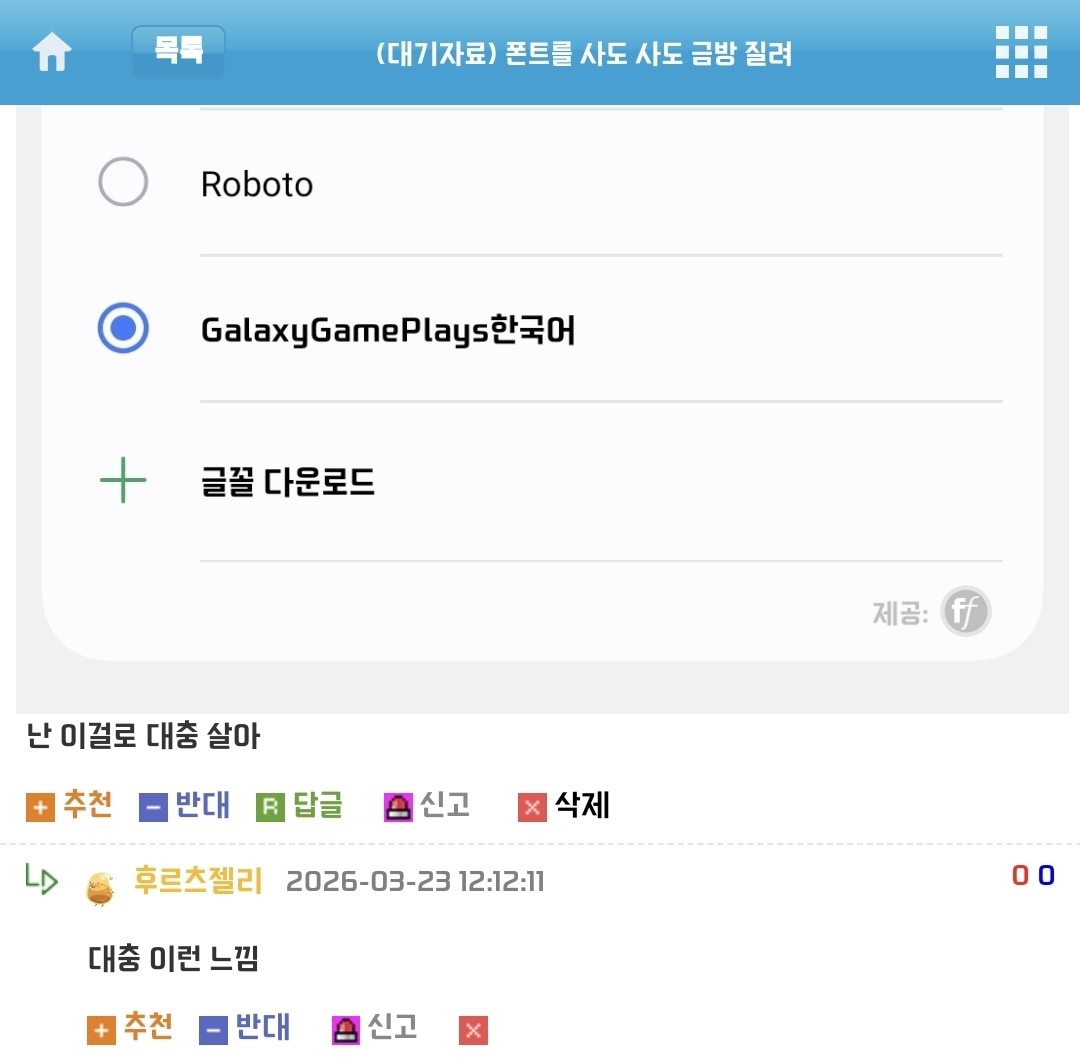Report 후르츠젤리's reply with 신고
Viewport: 1080px width, 1062px height.
(392, 1027)
